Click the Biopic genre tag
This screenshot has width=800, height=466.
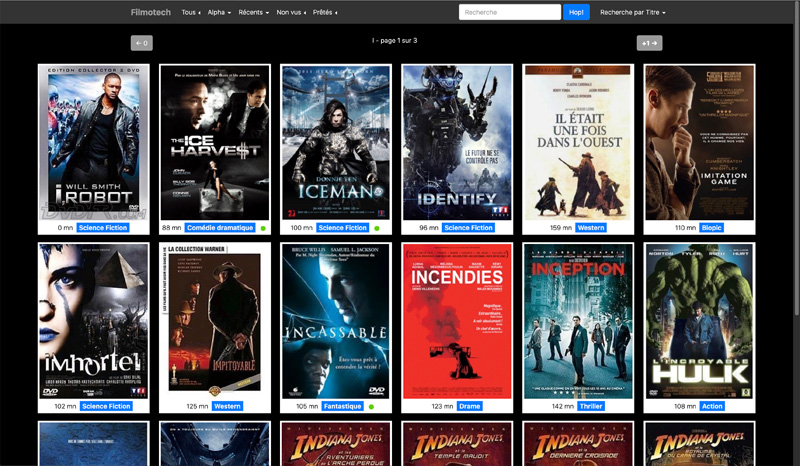point(712,228)
